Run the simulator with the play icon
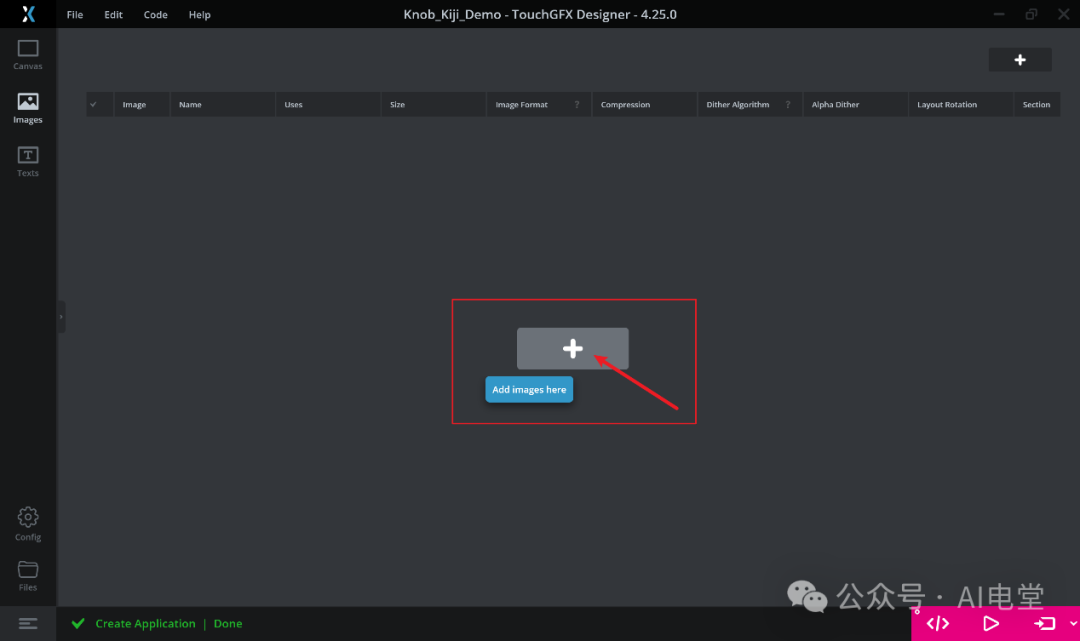This screenshot has width=1080, height=641. [991, 623]
